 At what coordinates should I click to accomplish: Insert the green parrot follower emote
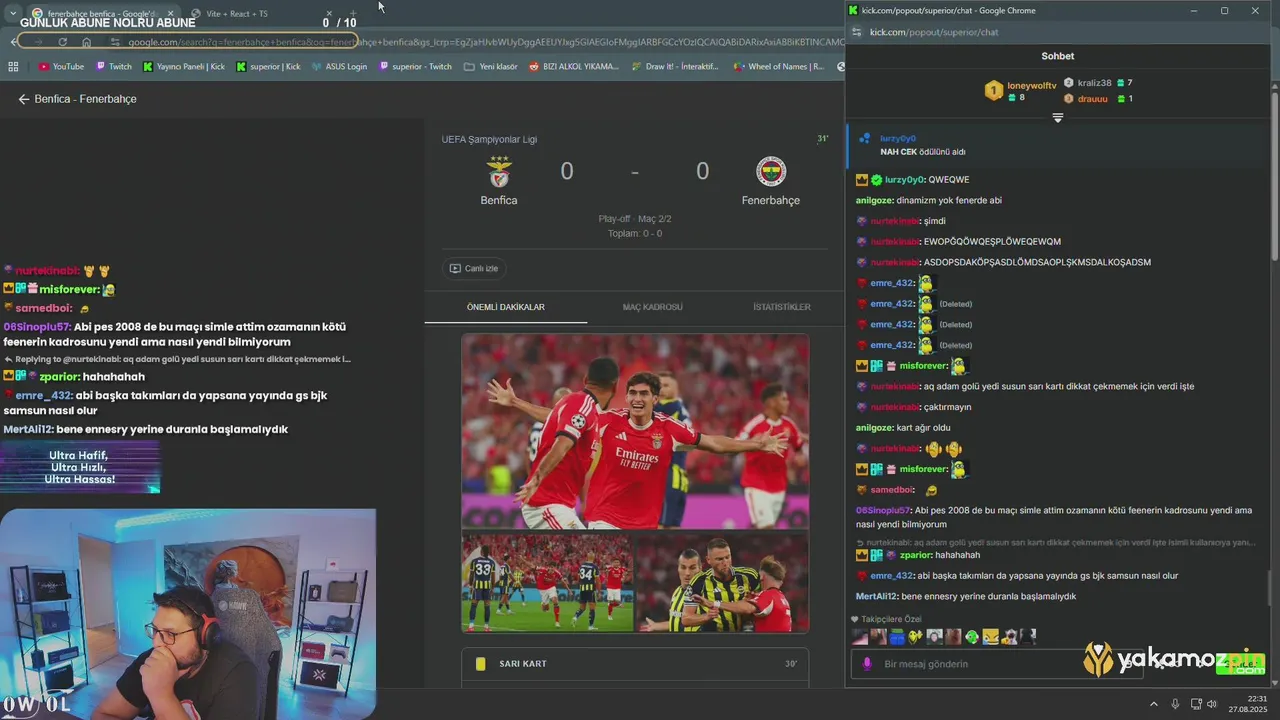coord(972,636)
